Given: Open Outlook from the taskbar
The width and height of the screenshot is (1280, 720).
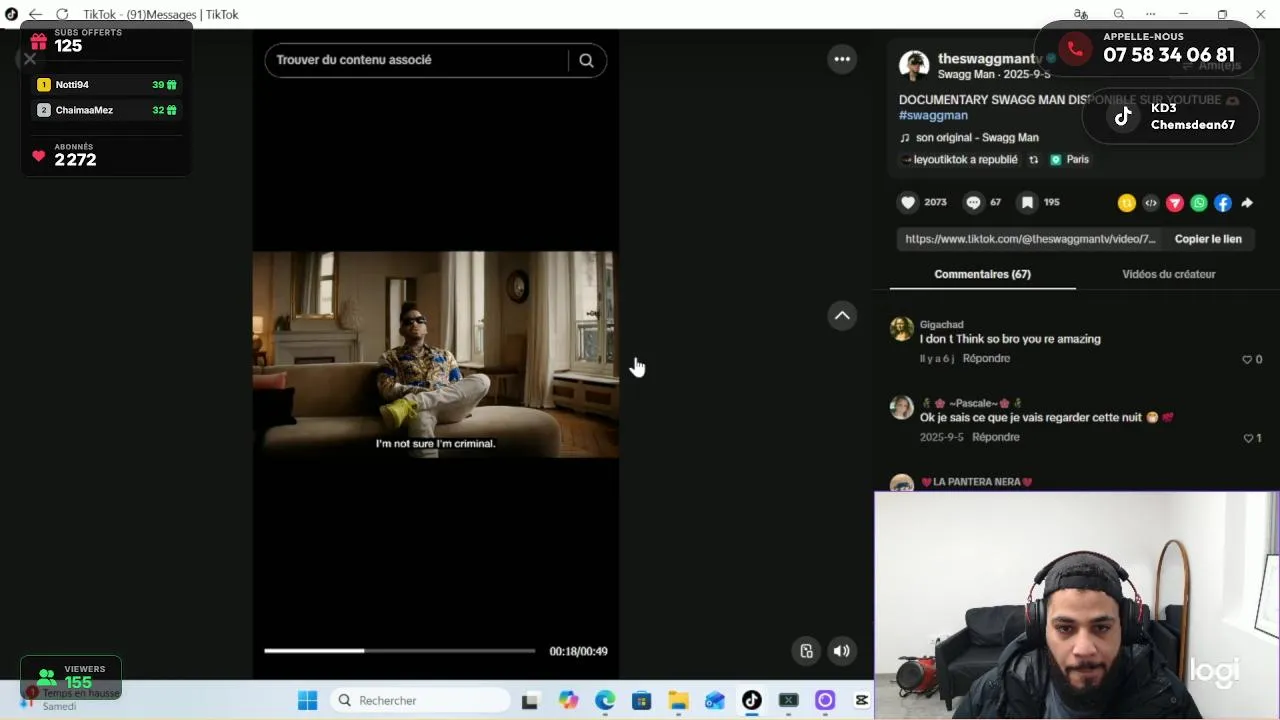Looking at the screenshot, I should pos(714,700).
